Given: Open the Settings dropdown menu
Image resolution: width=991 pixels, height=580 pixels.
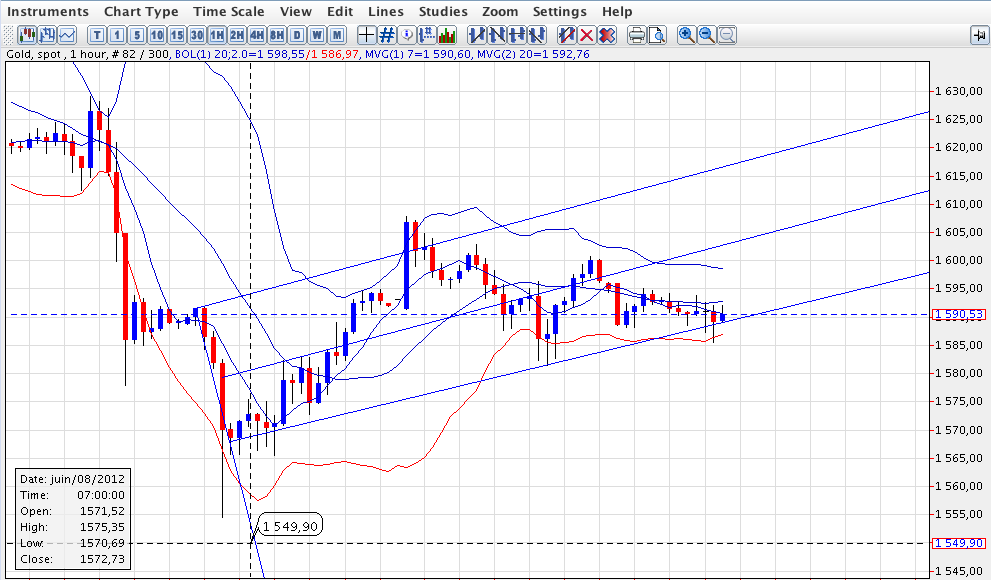Looking at the screenshot, I should (559, 11).
